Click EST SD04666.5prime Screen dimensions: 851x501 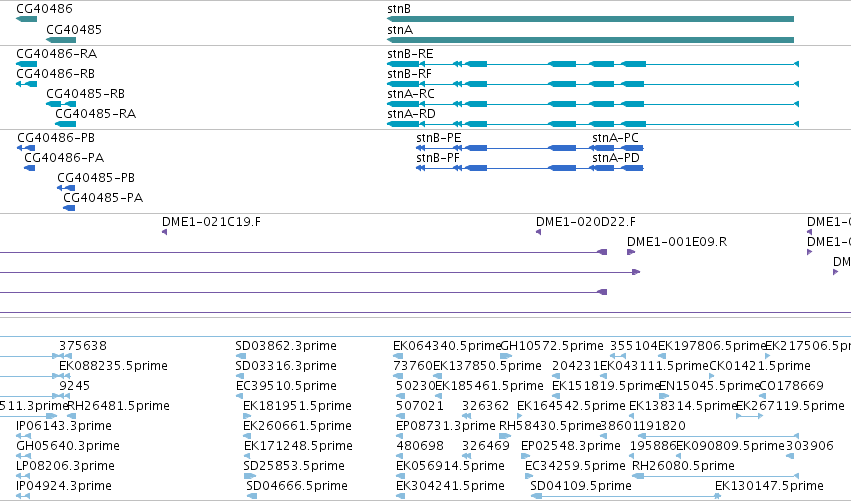[x=297, y=485]
